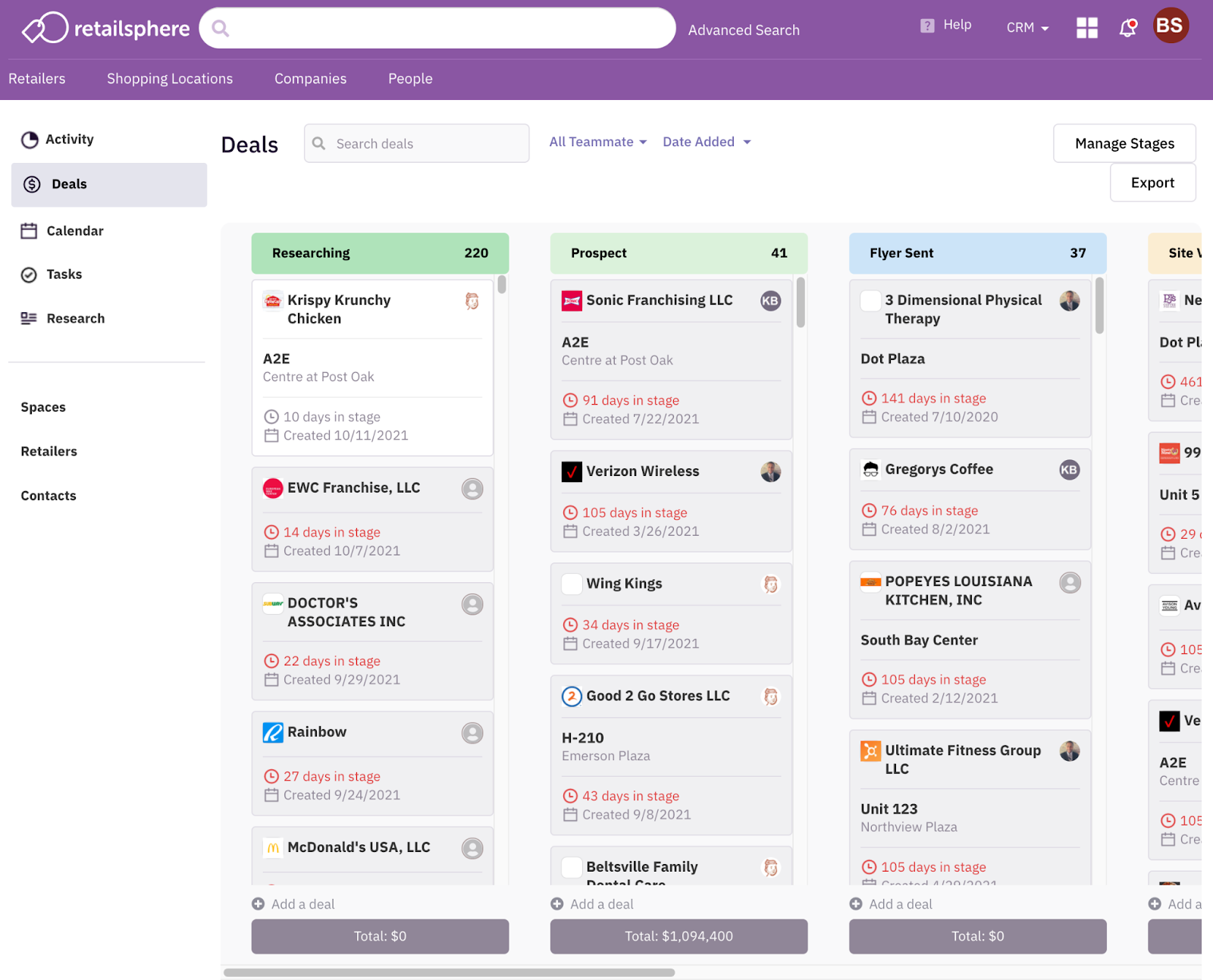Image resolution: width=1213 pixels, height=980 pixels.
Task: Click assignee avatar on Wing Kings card
Action: pyautogui.click(x=770, y=584)
